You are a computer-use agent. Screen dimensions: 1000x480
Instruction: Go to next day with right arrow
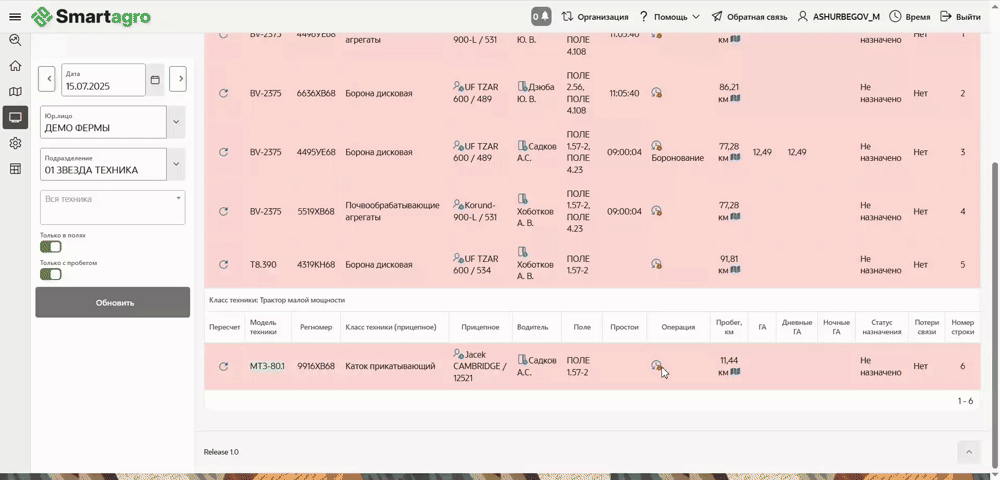pyautogui.click(x=177, y=80)
